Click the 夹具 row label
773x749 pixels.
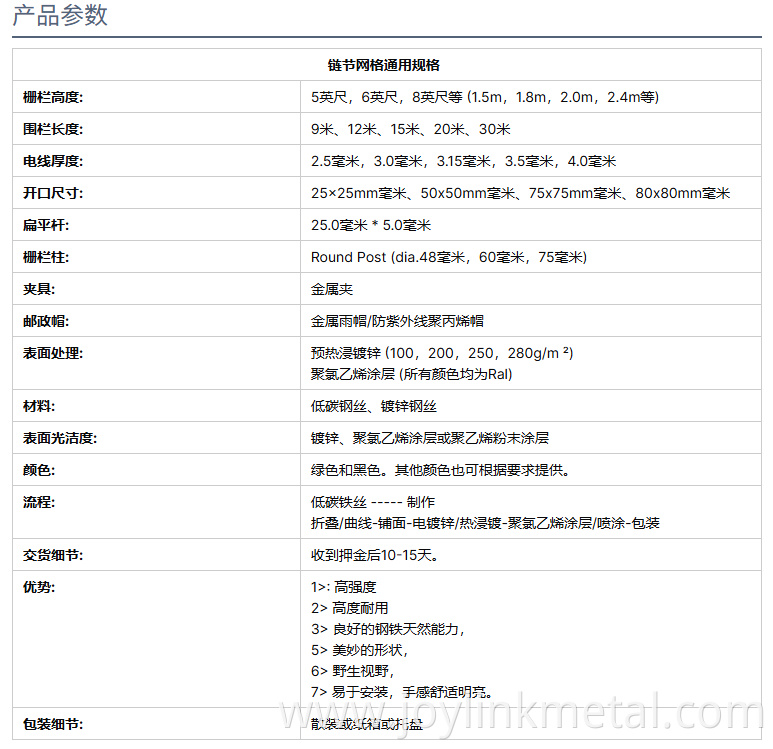[x=39, y=289]
